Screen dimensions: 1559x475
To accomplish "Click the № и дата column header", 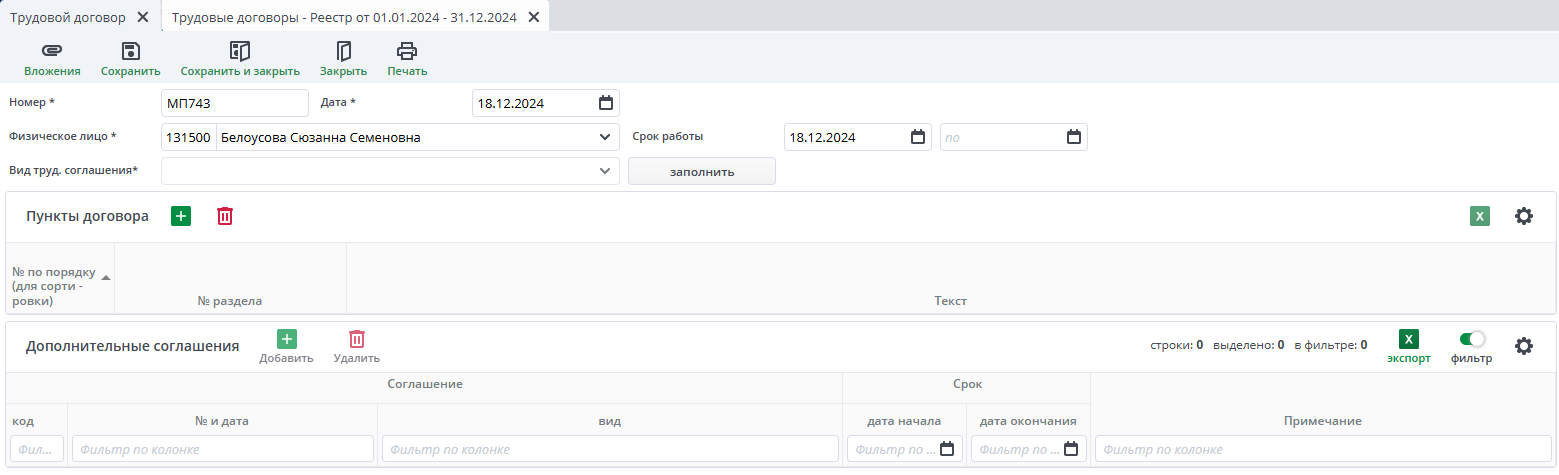I will [x=222, y=421].
